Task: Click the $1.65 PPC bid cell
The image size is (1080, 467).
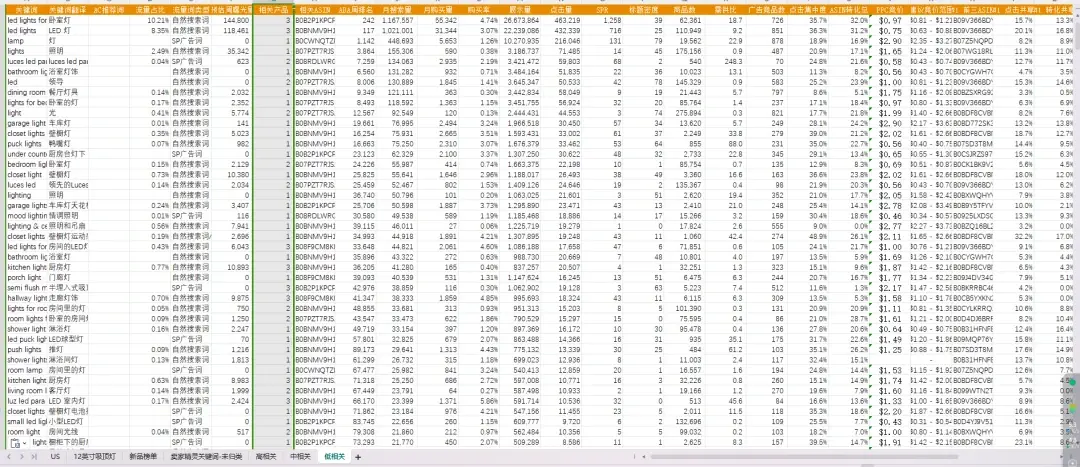Action: 891,51
